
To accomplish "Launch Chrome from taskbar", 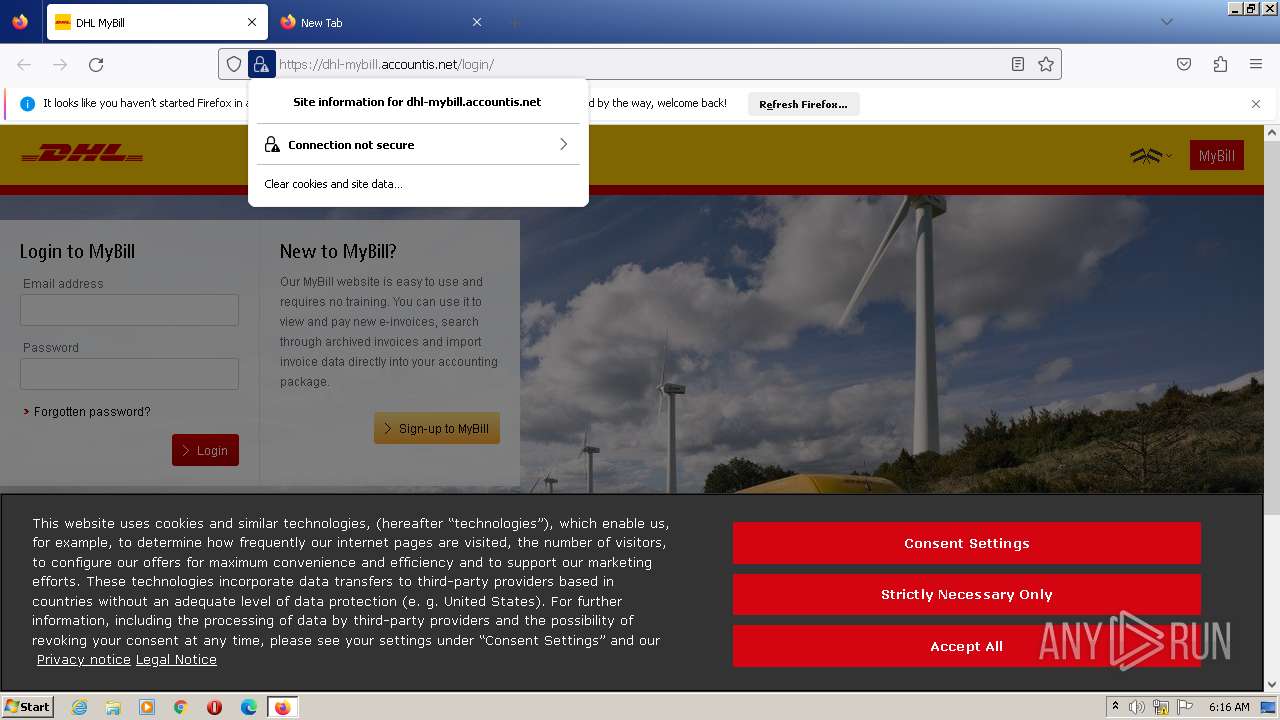I will pyautogui.click(x=181, y=707).
